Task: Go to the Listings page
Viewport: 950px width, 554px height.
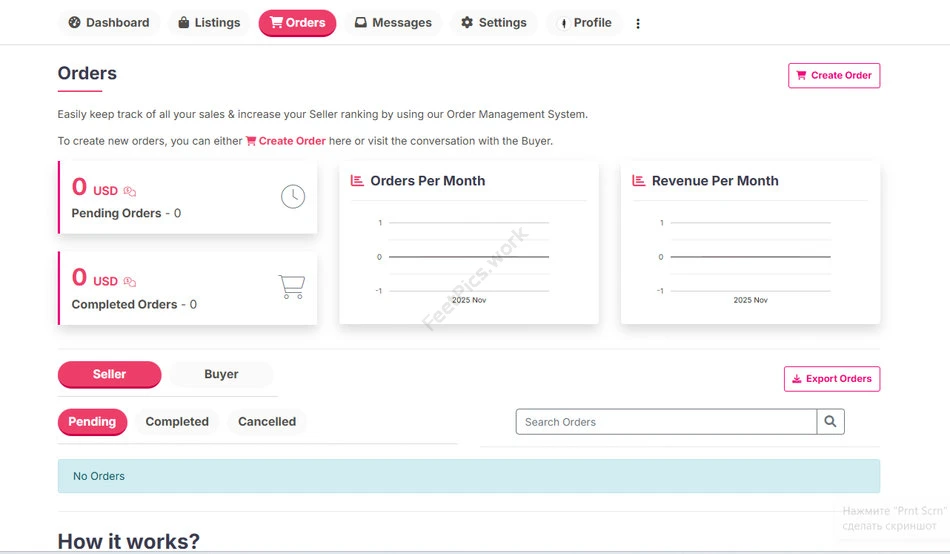Action: (209, 23)
